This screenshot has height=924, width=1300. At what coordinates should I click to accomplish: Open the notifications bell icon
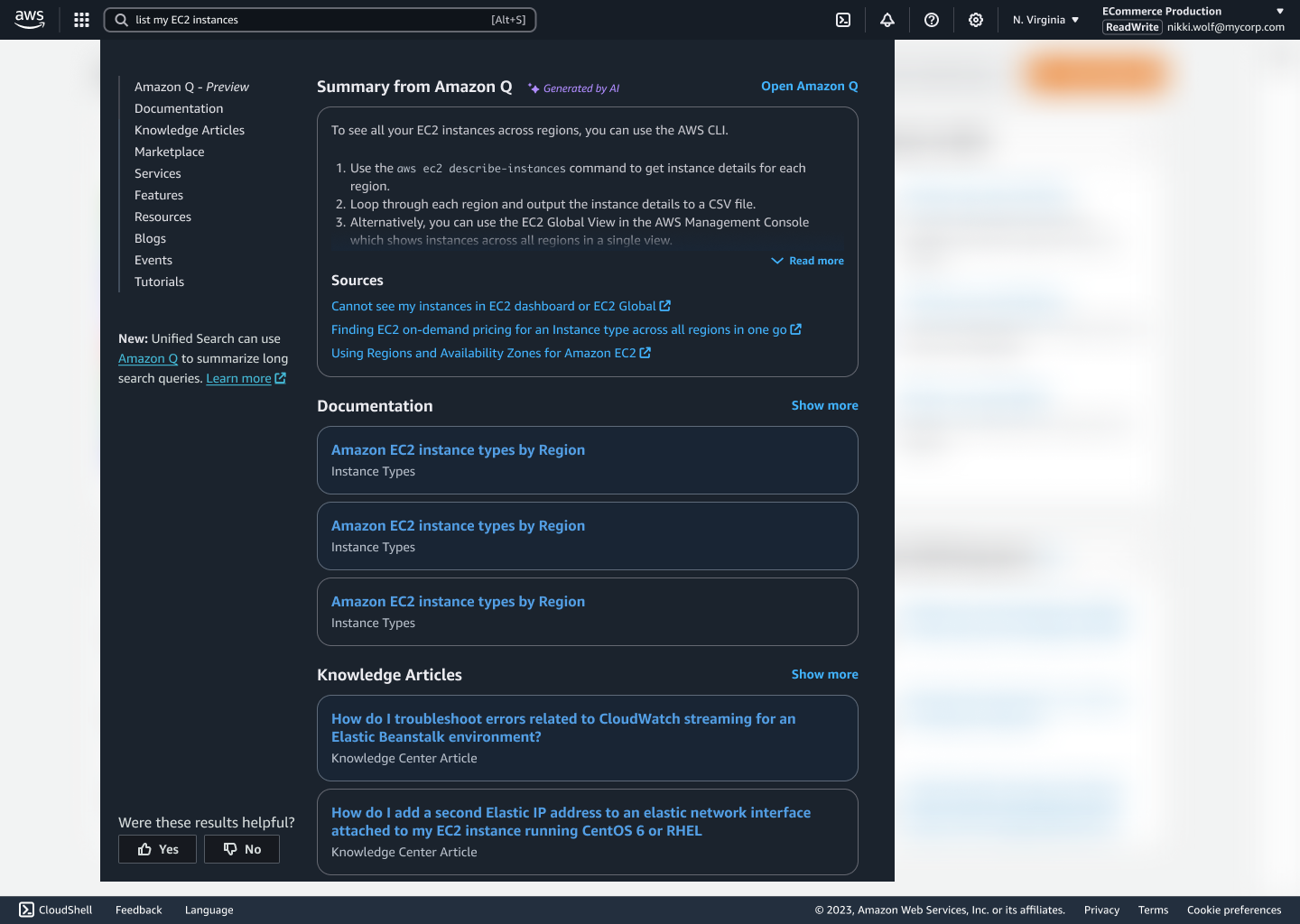click(887, 20)
